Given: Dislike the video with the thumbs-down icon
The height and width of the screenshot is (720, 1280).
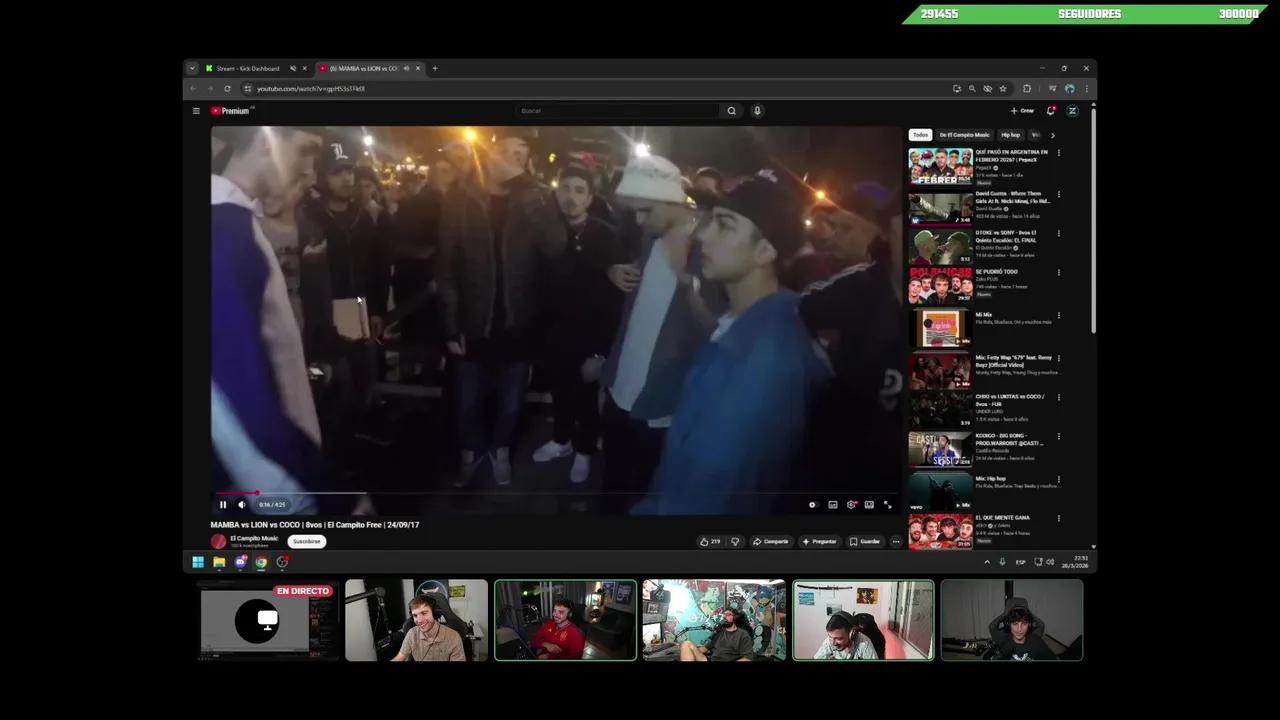Looking at the screenshot, I should (x=735, y=541).
